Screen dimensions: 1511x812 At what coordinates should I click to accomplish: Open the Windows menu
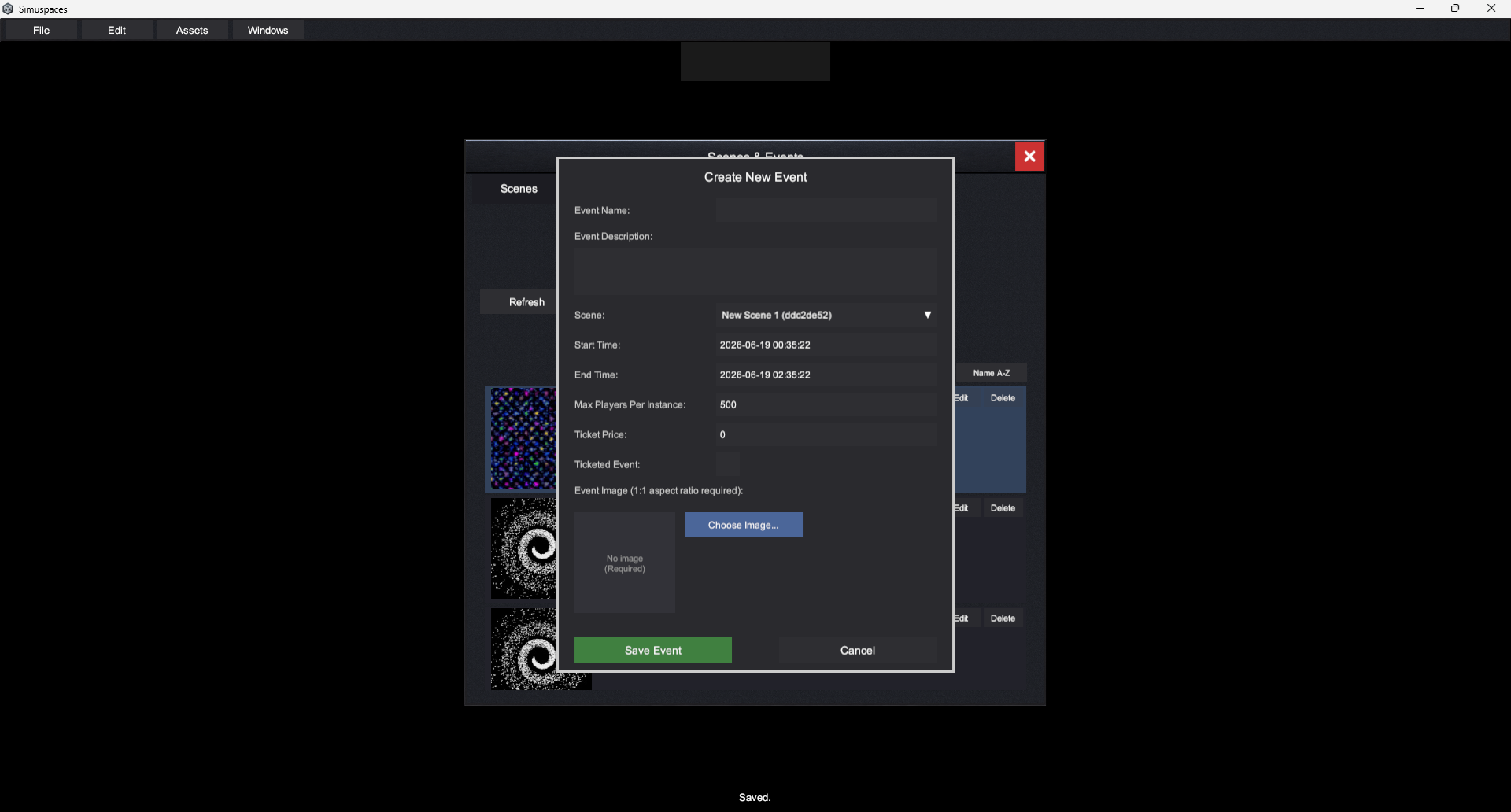click(268, 30)
